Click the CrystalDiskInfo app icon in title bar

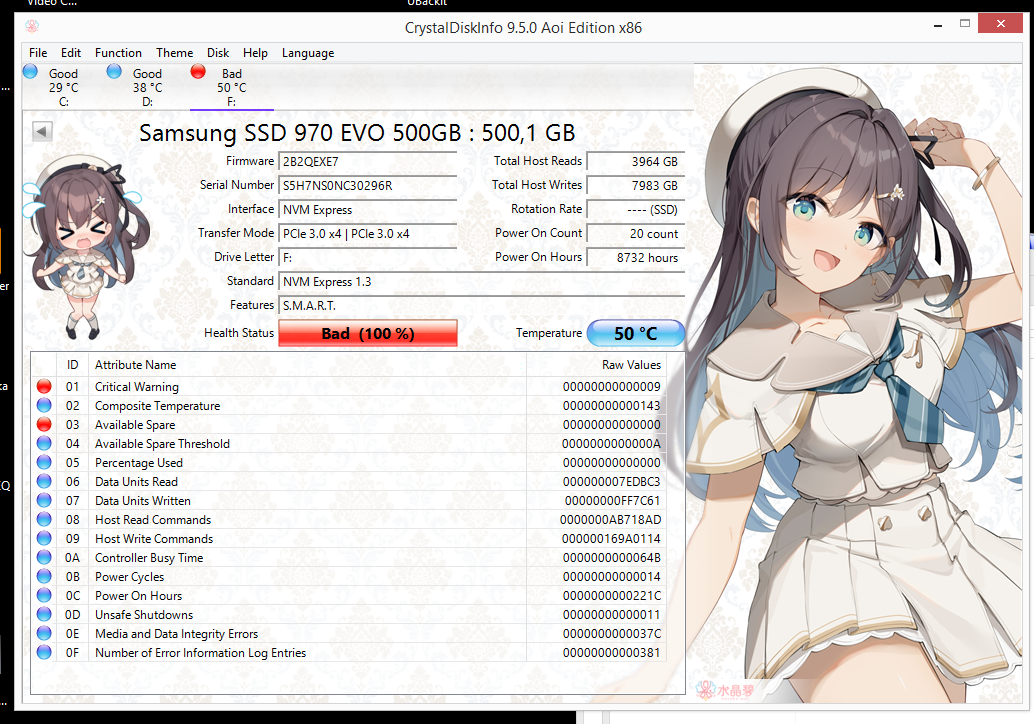[x=32, y=26]
